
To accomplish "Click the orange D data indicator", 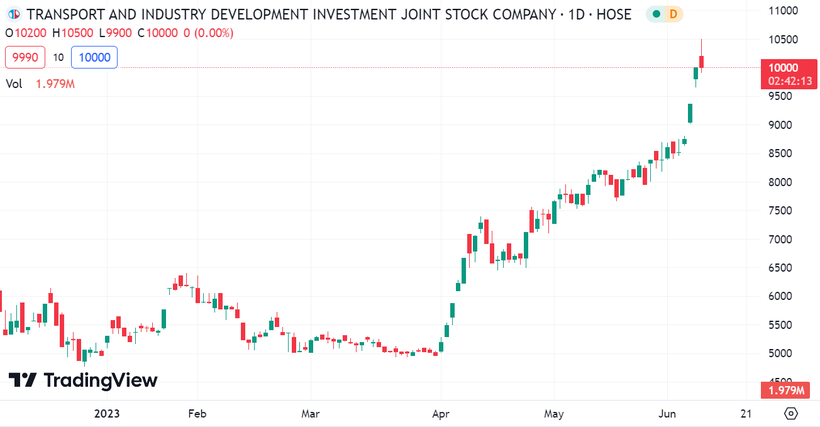I will click(x=672, y=15).
